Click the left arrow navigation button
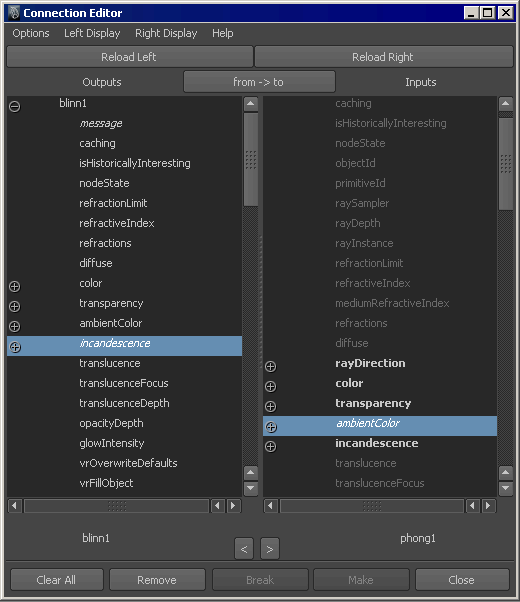 click(x=244, y=549)
